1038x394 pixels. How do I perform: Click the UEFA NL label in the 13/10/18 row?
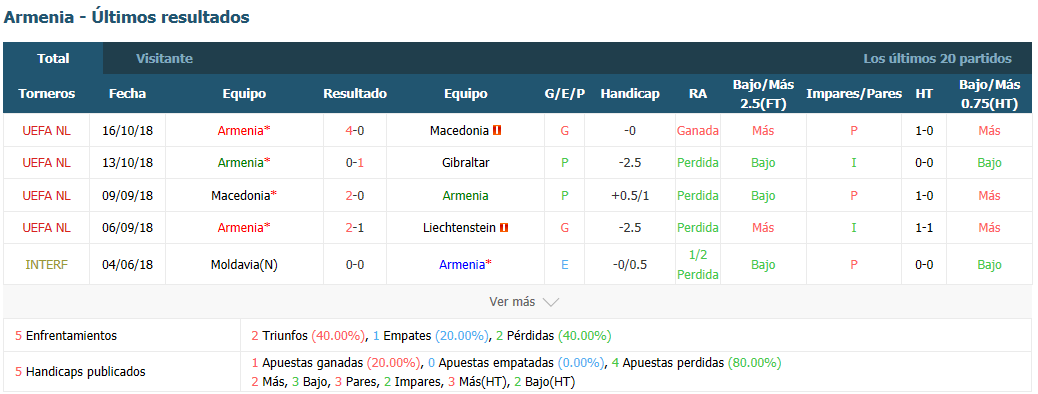pos(46,163)
